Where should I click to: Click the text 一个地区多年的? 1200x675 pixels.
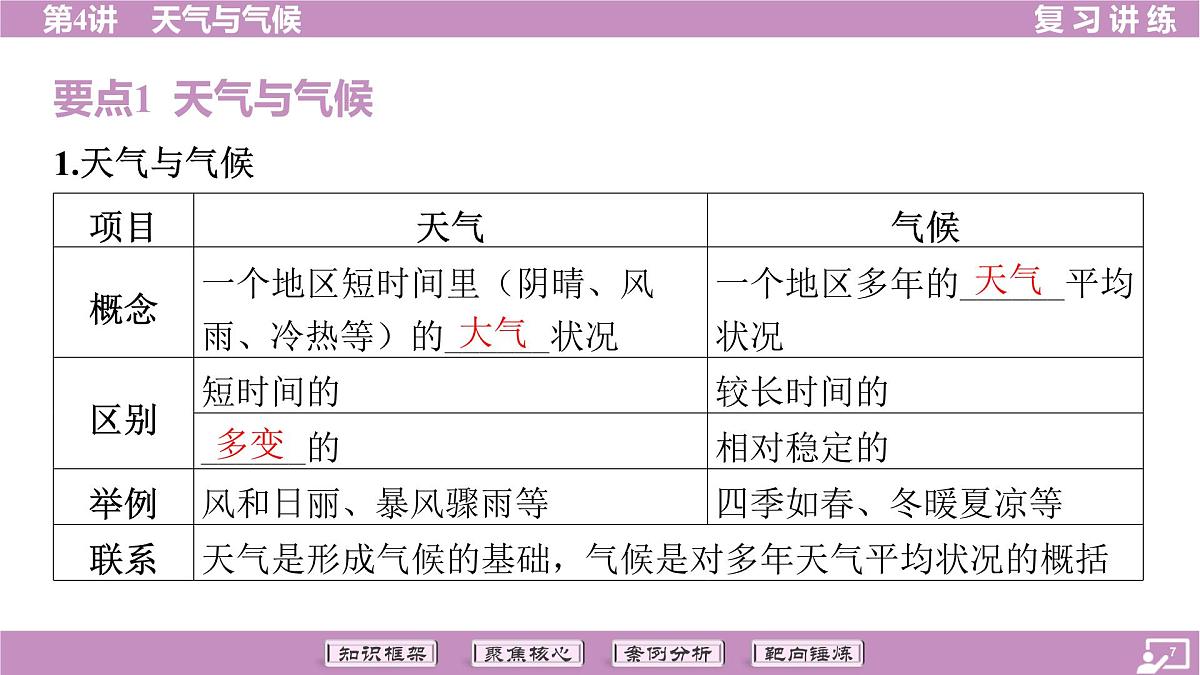(x=837, y=284)
